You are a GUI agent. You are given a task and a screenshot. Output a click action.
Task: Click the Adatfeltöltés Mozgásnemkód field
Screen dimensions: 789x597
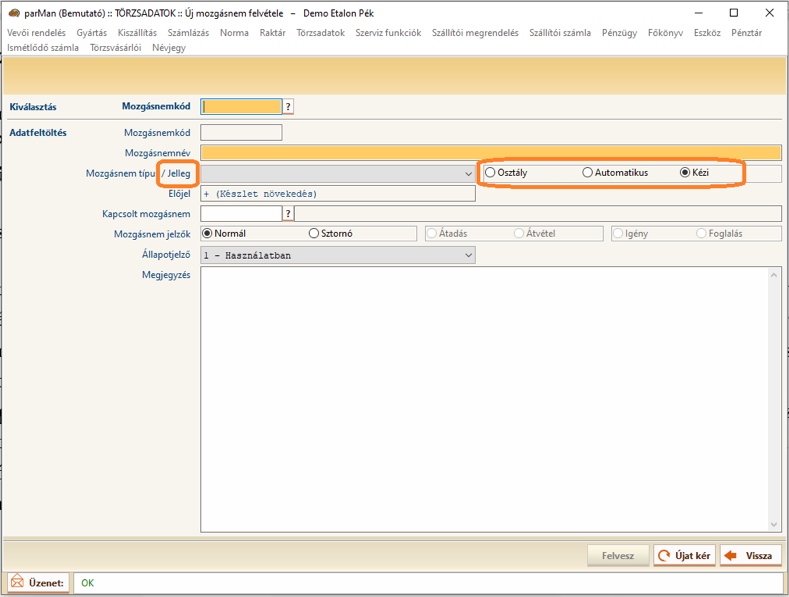point(242,133)
